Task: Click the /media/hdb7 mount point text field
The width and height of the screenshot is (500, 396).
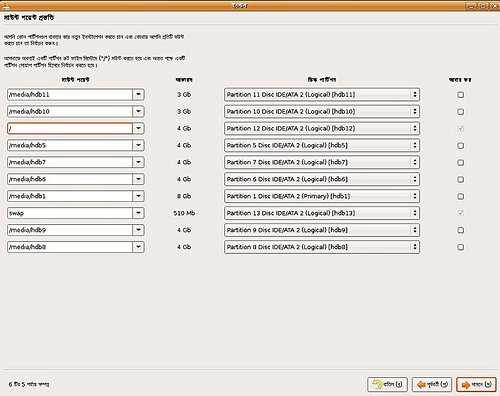Action: click(x=70, y=162)
